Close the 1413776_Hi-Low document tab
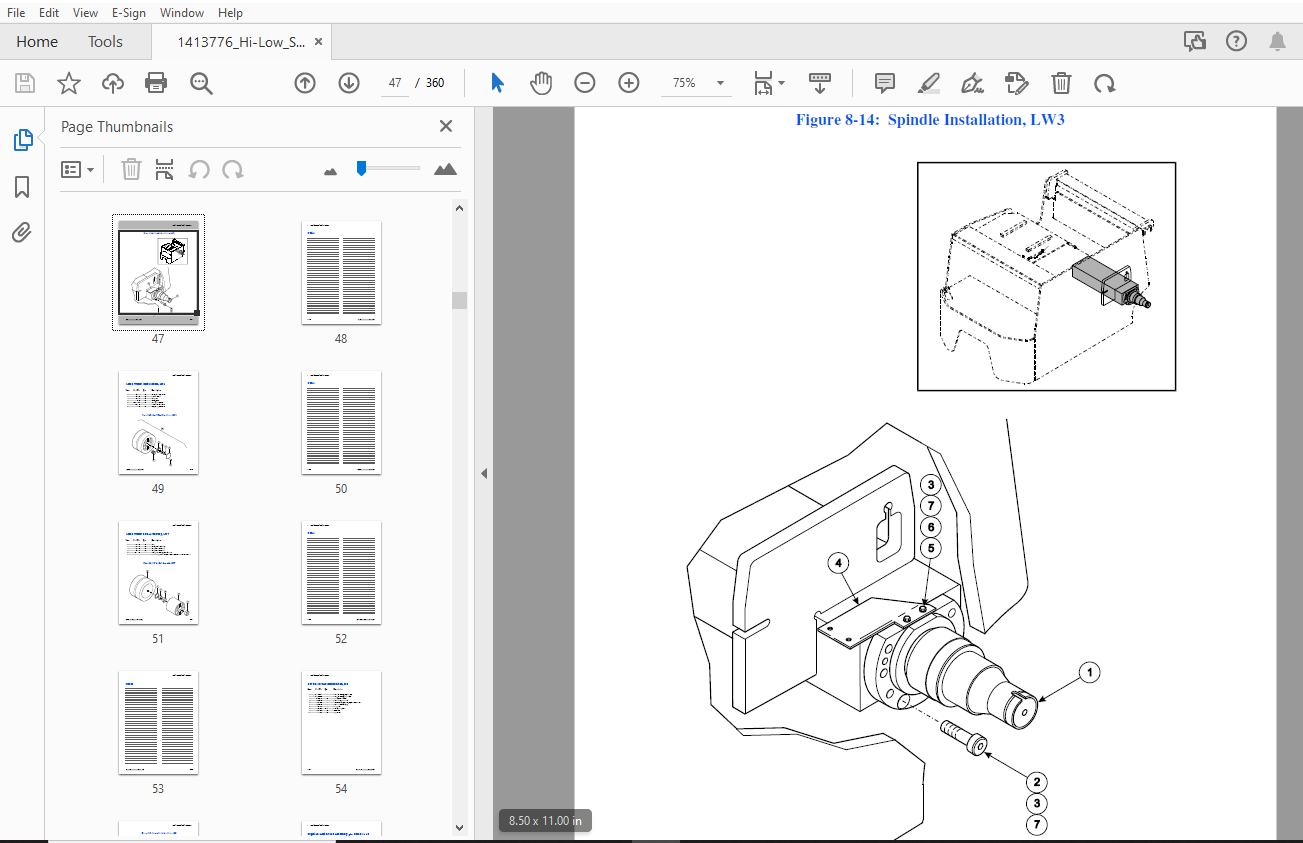Viewport: 1303px width, 843px height. [319, 42]
